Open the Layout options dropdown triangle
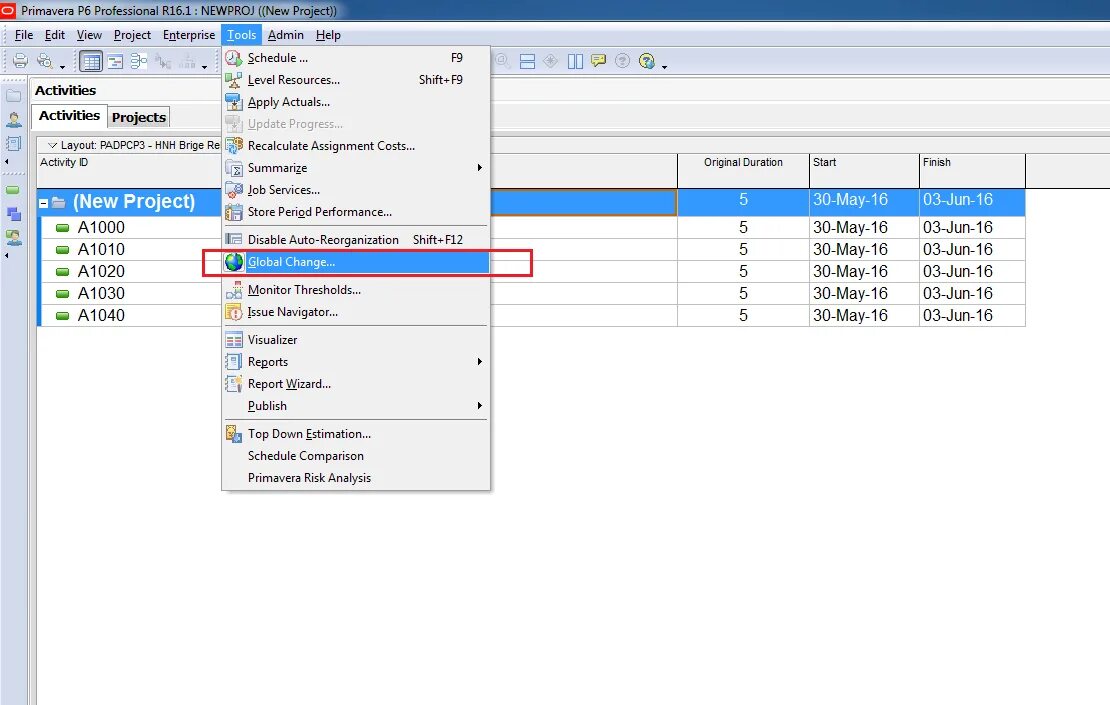Viewport: 1110px width, 705px height. tap(52, 145)
